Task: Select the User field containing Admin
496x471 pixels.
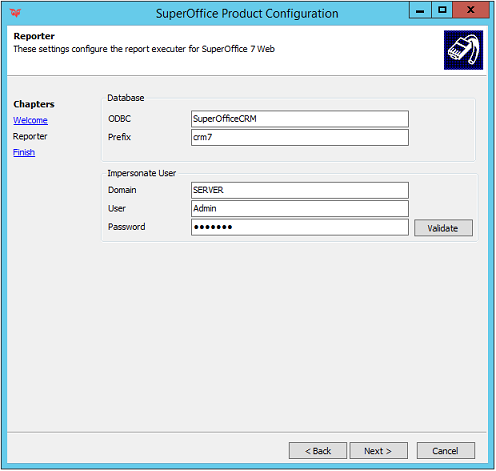Action: coord(300,209)
